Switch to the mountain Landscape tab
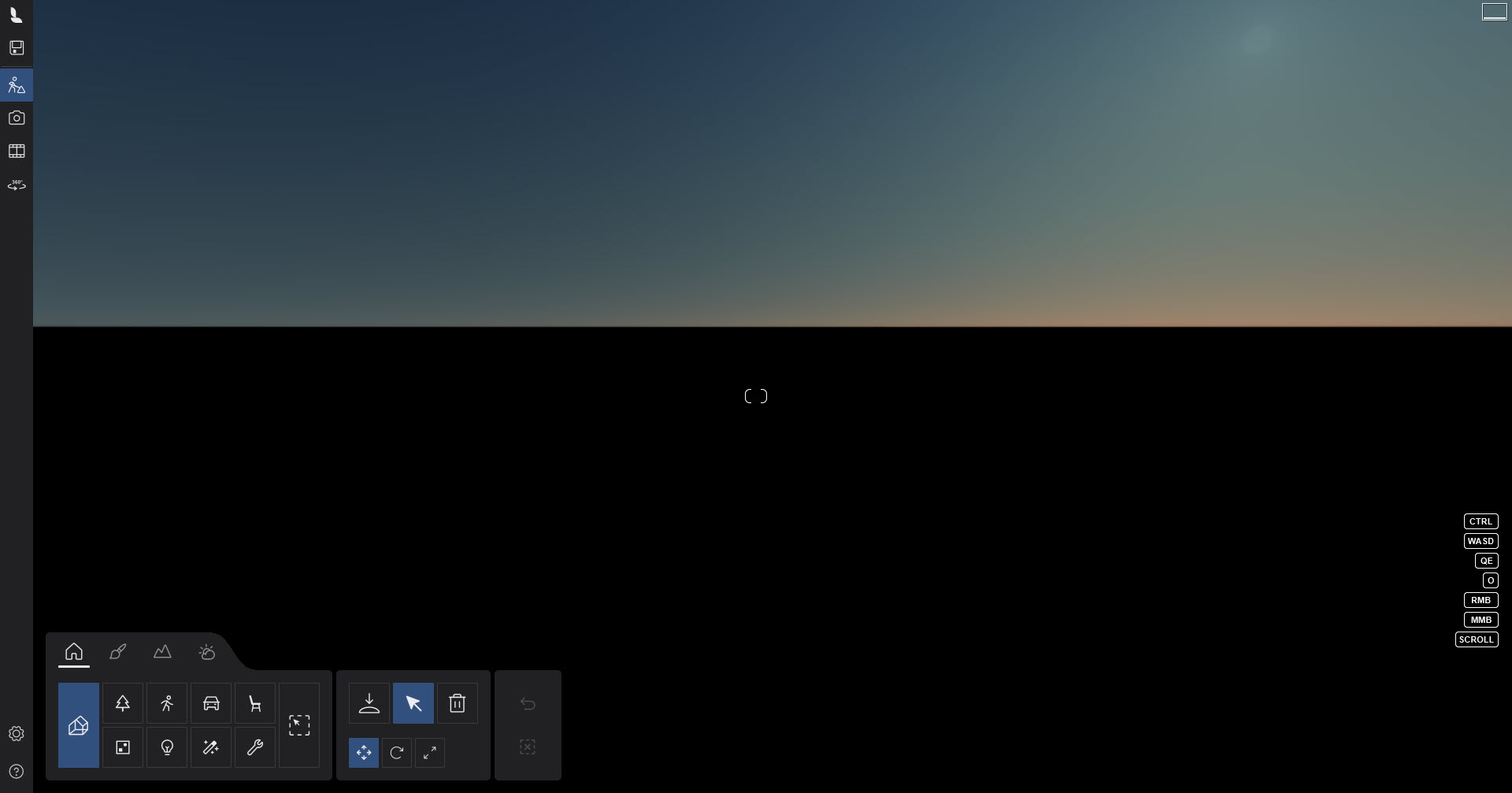1512x793 pixels. coord(162,652)
